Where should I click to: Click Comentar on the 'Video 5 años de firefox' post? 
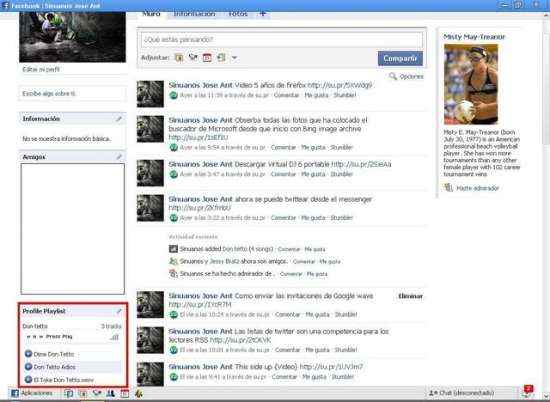point(286,95)
